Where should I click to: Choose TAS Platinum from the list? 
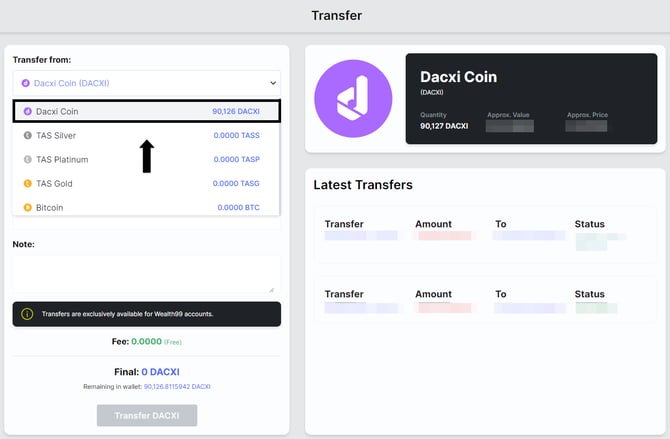point(147,159)
